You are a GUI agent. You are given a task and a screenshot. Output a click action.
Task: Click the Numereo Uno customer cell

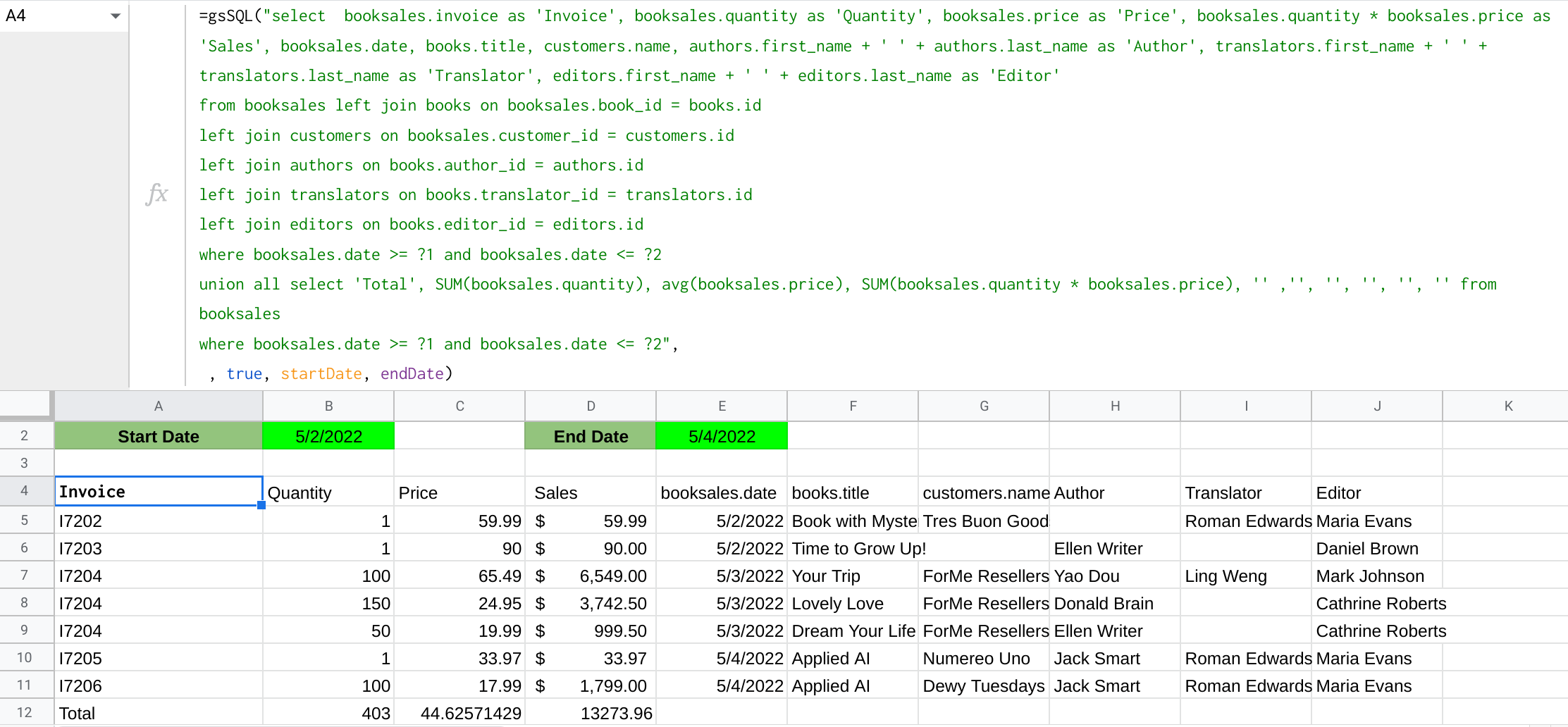click(984, 659)
